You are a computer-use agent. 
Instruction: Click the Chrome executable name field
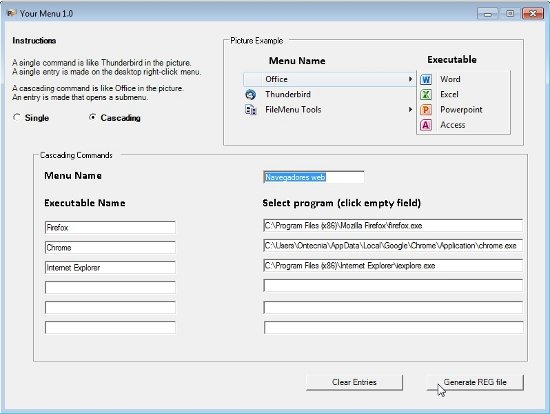pyautogui.click(x=110, y=247)
